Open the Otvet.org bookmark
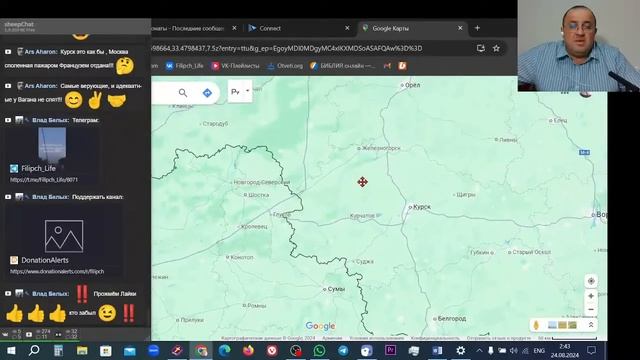The width and height of the screenshot is (640, 360). [x=285, y=66]
